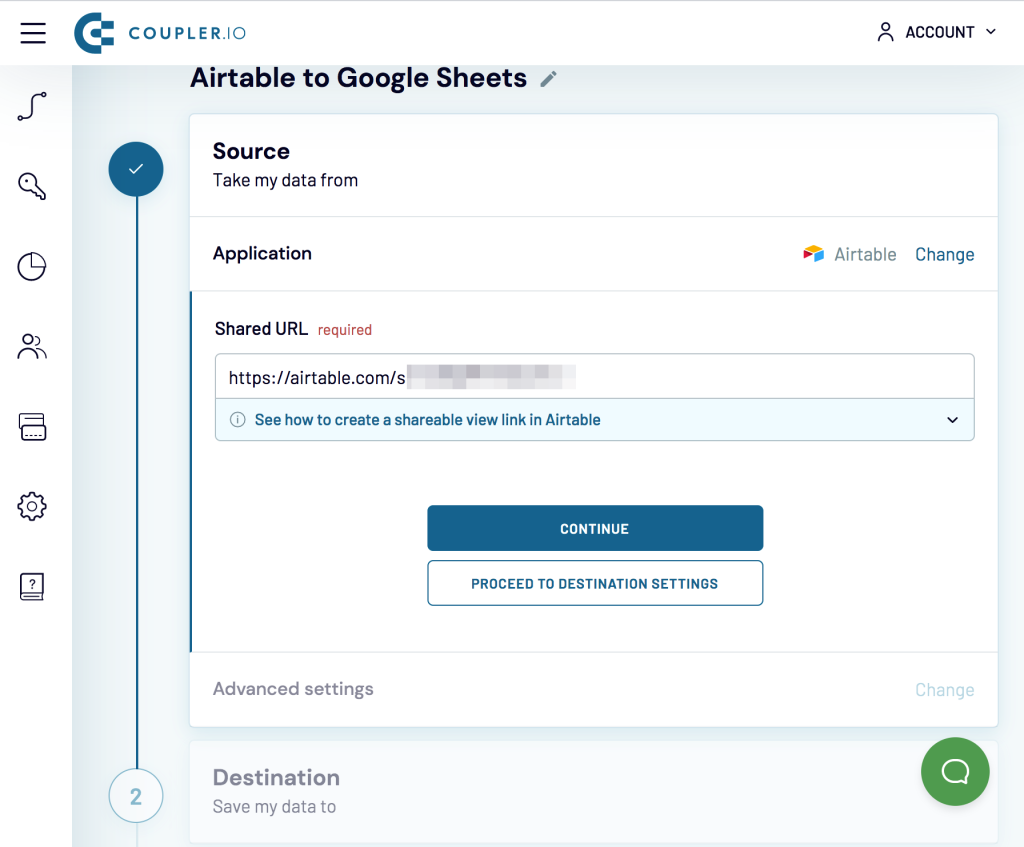This screenshot has height=847, width=1024.
Task: Change the source application
Action: point(944,254)
